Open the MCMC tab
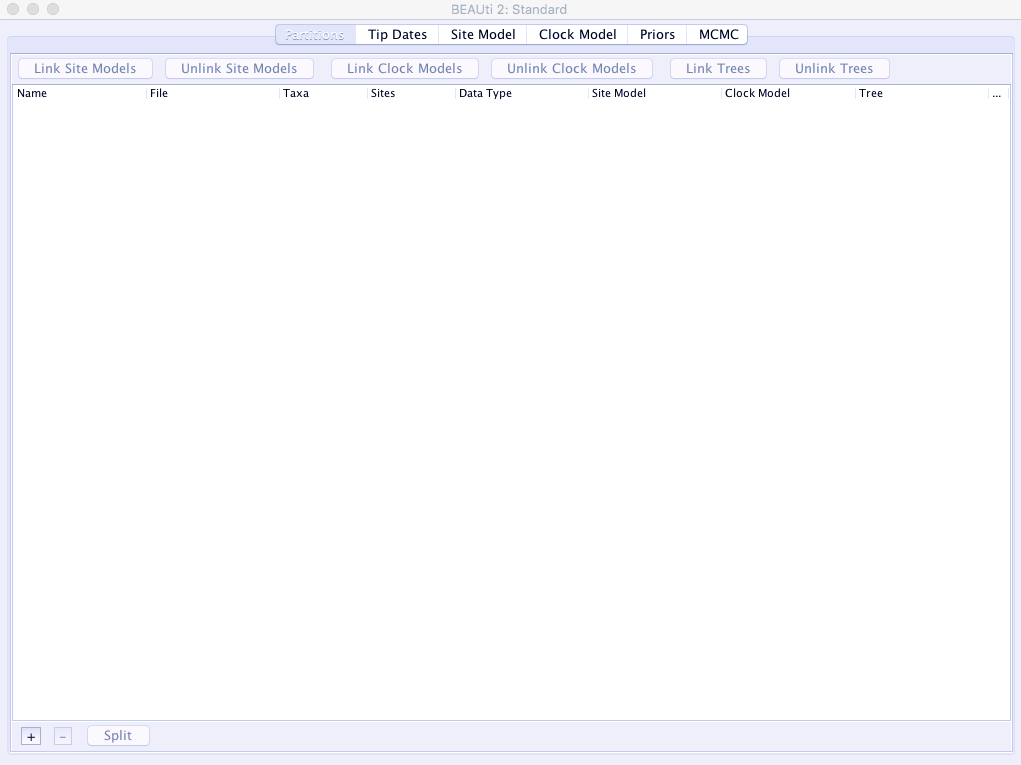The height and width of the screenshot is (765, 1021). click(x=718, y=35)
